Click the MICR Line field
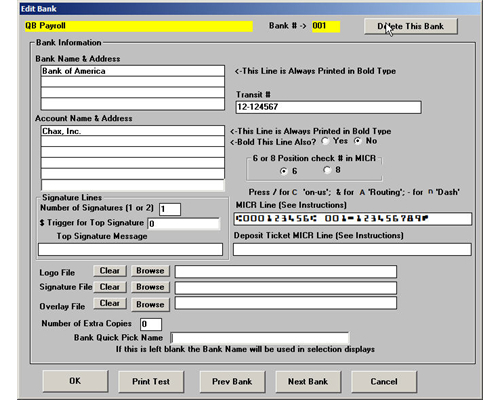The image size is (500, 400). click(353, 219)
